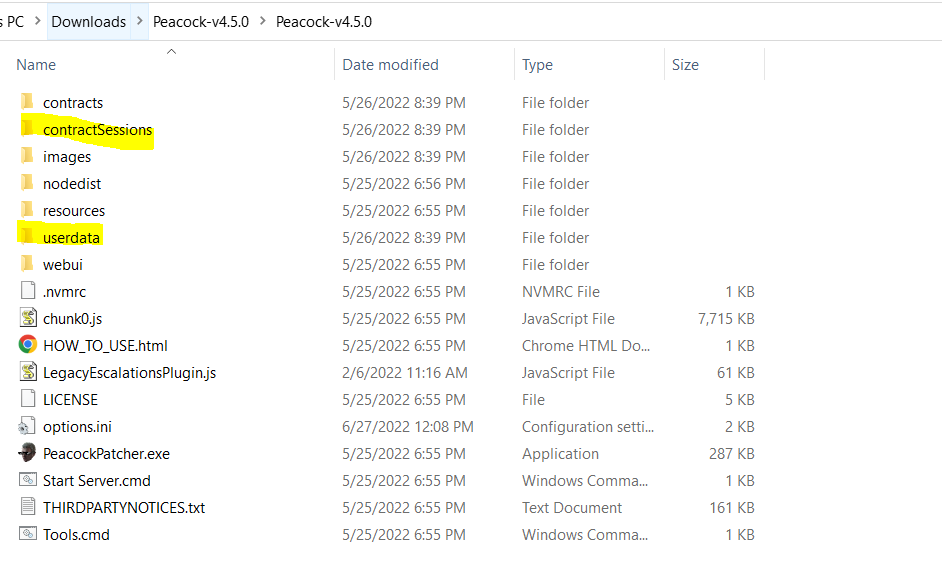
Task: Select the Chrome icon beside HOW_TO_USE.html
Action: pyautogui.click(x=27, y=345)
